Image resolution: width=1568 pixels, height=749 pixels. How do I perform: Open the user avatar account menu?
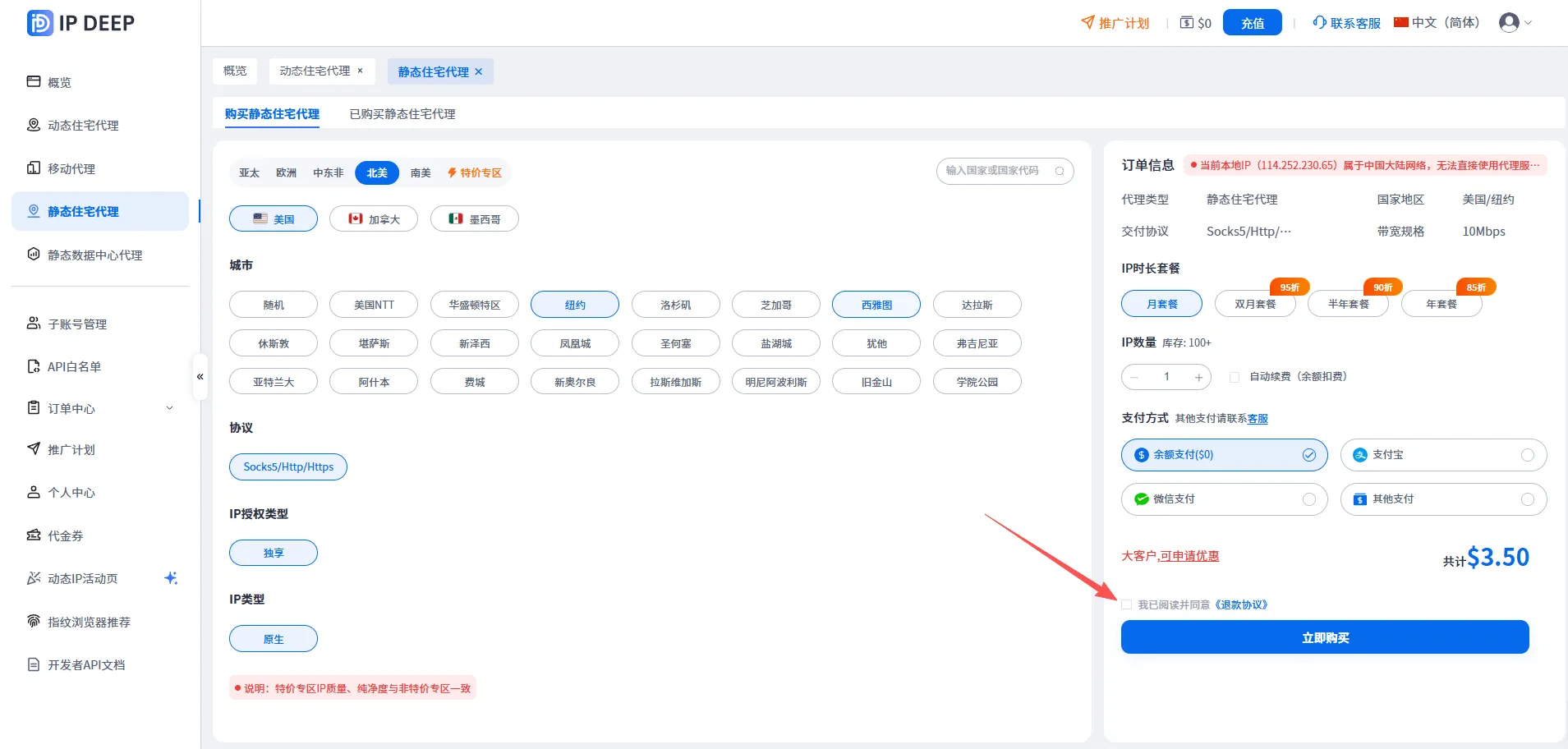[x=1515, y=23]
